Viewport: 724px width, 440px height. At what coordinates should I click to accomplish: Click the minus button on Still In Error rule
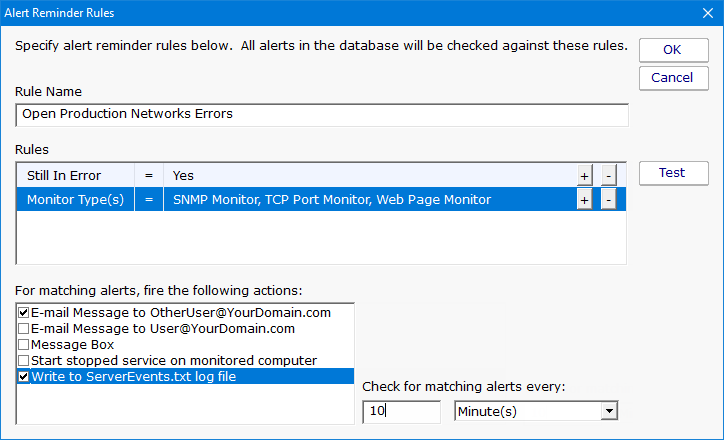pos(607,176)
